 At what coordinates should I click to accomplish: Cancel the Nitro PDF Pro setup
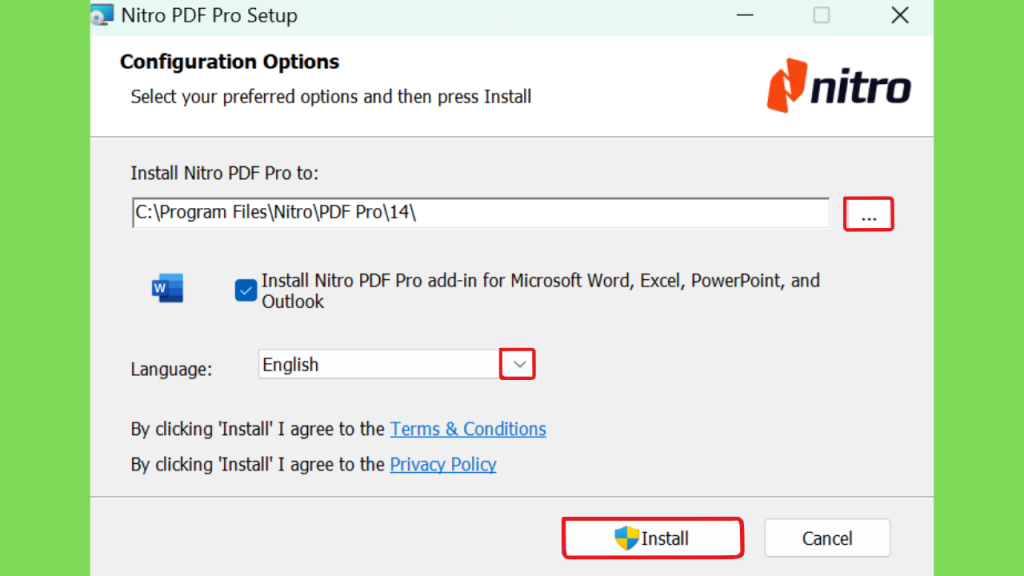(x=827, y=538)
